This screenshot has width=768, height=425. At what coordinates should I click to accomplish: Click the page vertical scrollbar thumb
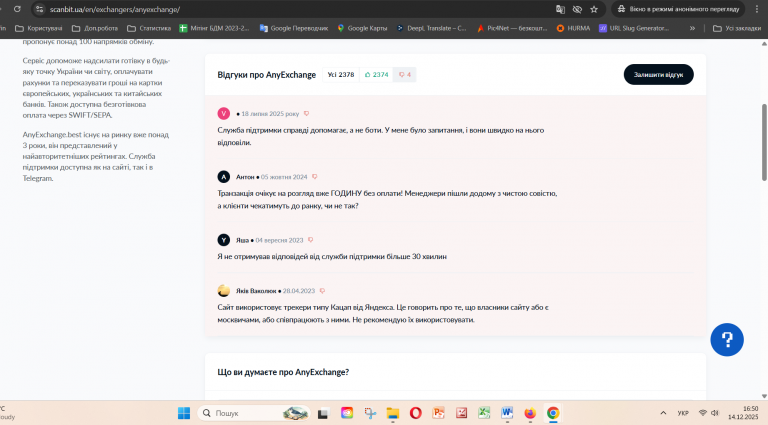click(764, 142)
